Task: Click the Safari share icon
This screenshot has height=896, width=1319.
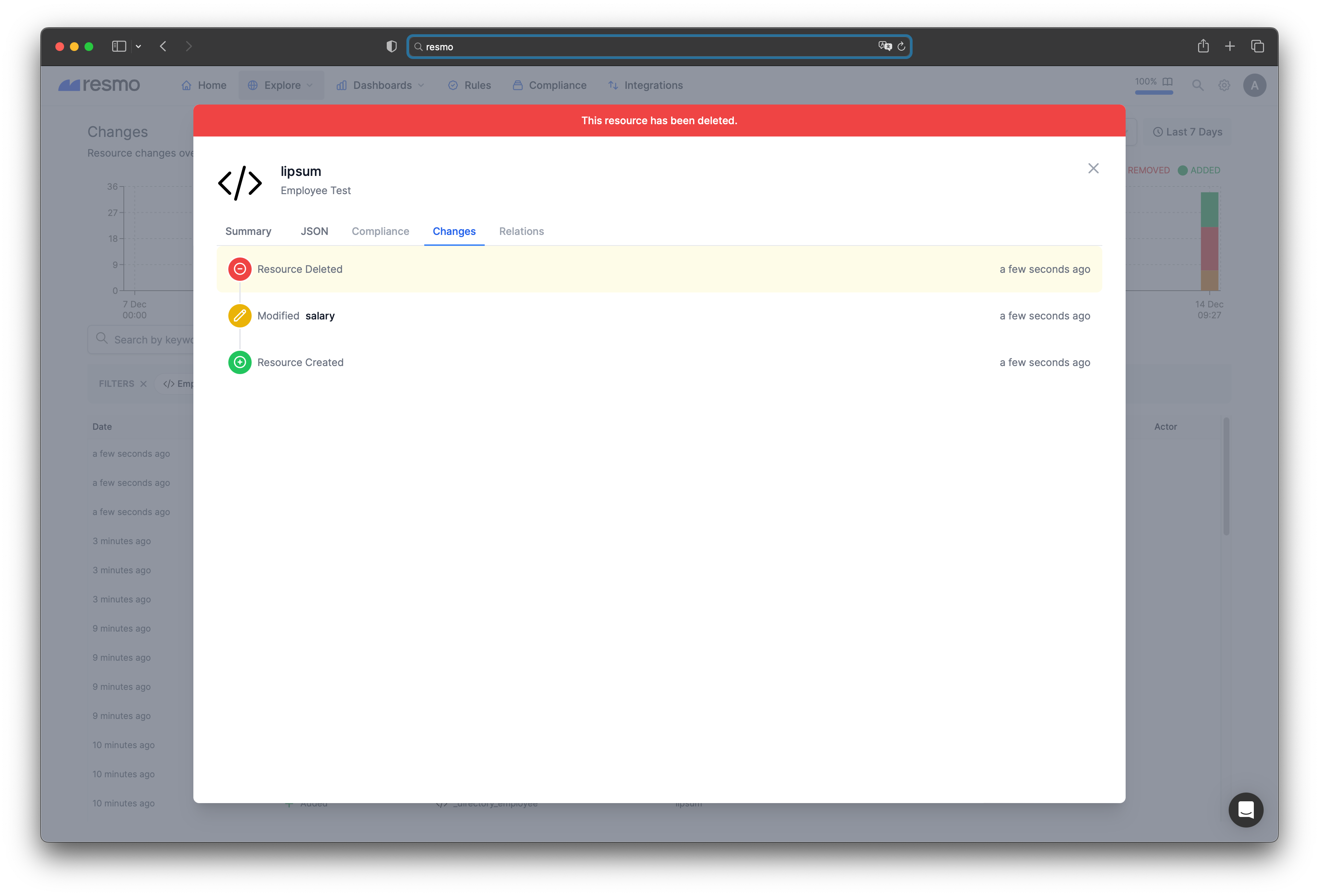Action: coord(1203,47)
